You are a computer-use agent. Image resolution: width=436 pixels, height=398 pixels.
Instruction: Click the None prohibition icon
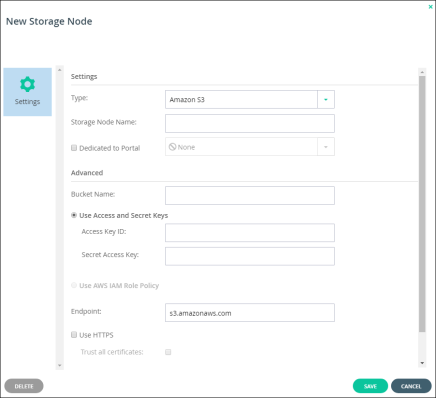pos(172,147)
